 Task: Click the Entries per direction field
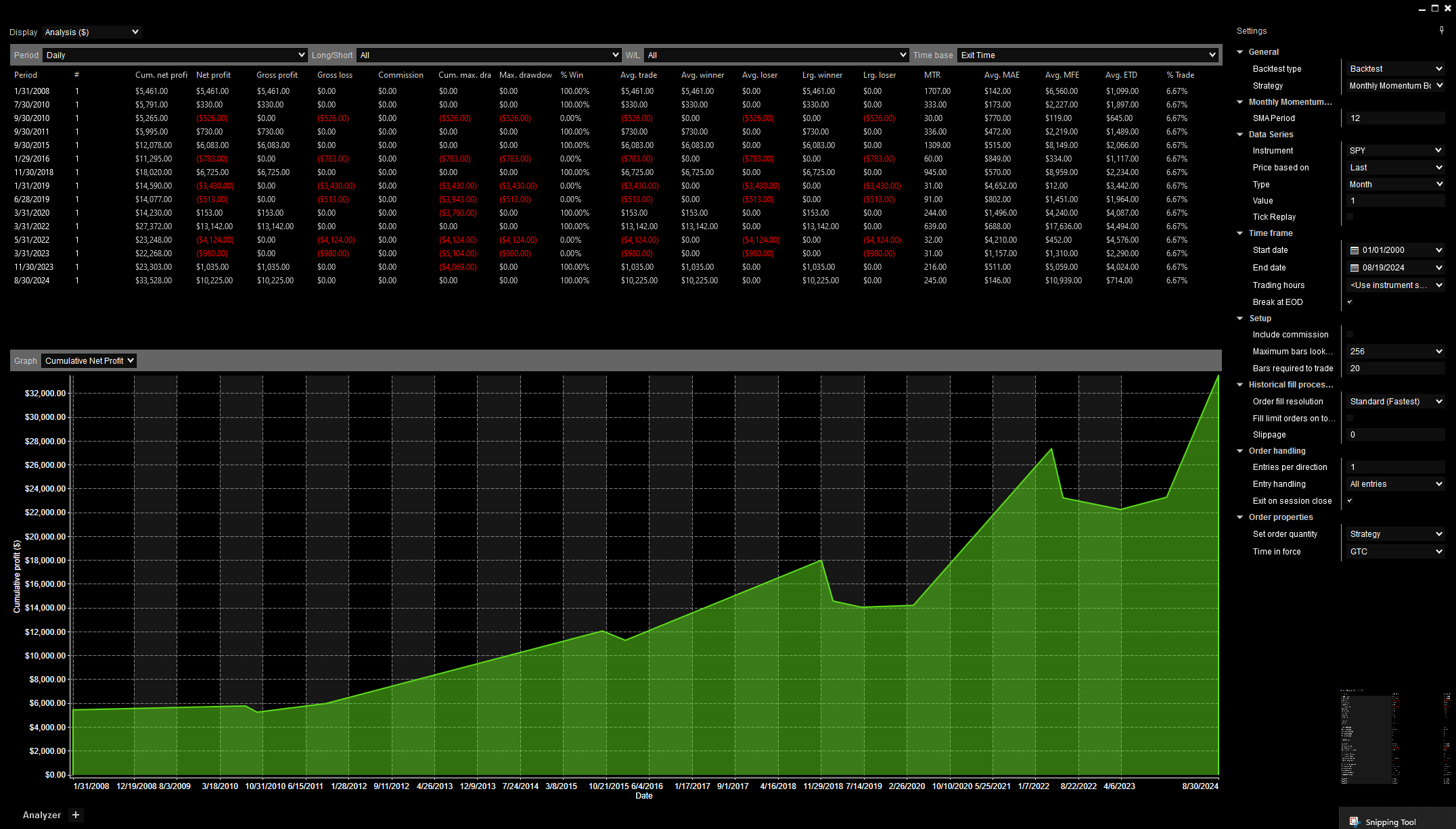1395,467
